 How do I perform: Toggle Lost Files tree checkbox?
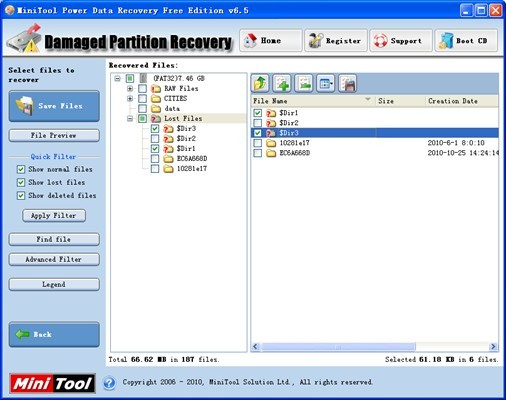142,119
